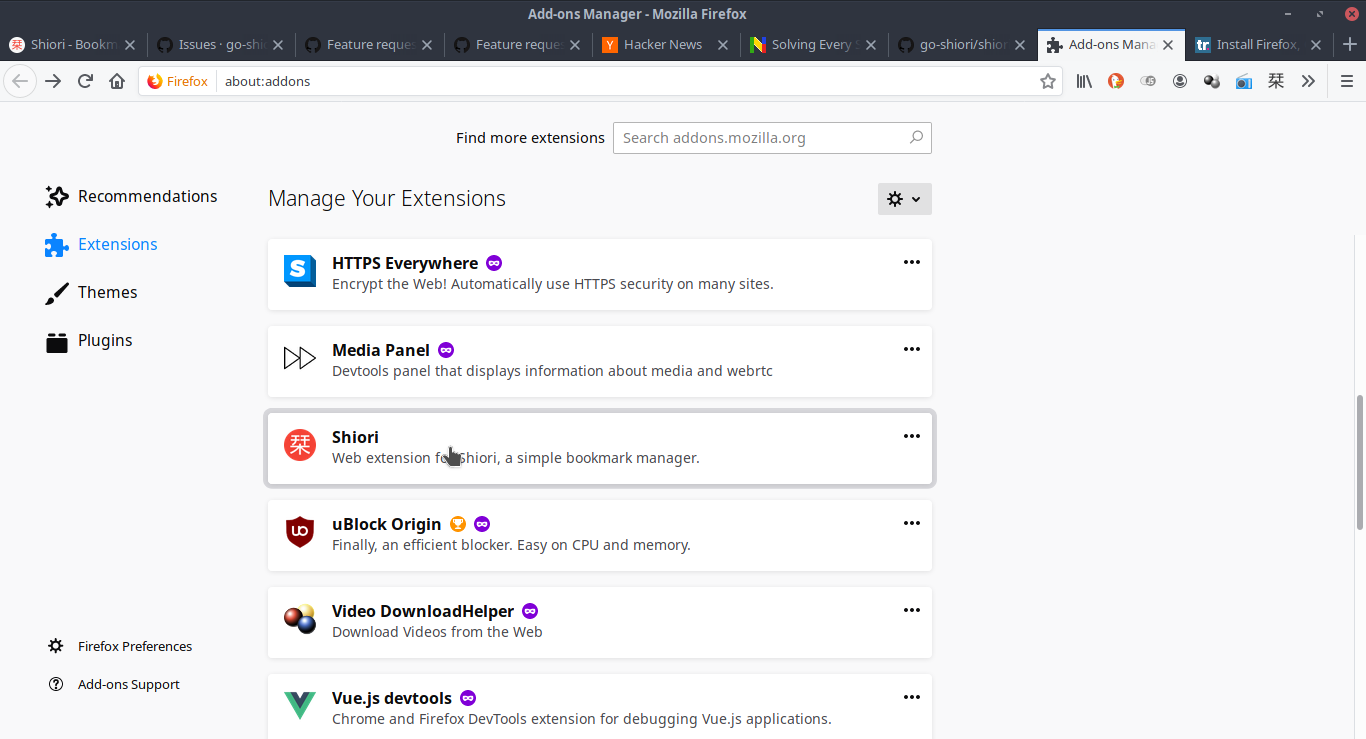The height and width of the screenshot is (739, 1366).
Task: Open the DuckDuckGo extension icon
Action: [1116, 81]
